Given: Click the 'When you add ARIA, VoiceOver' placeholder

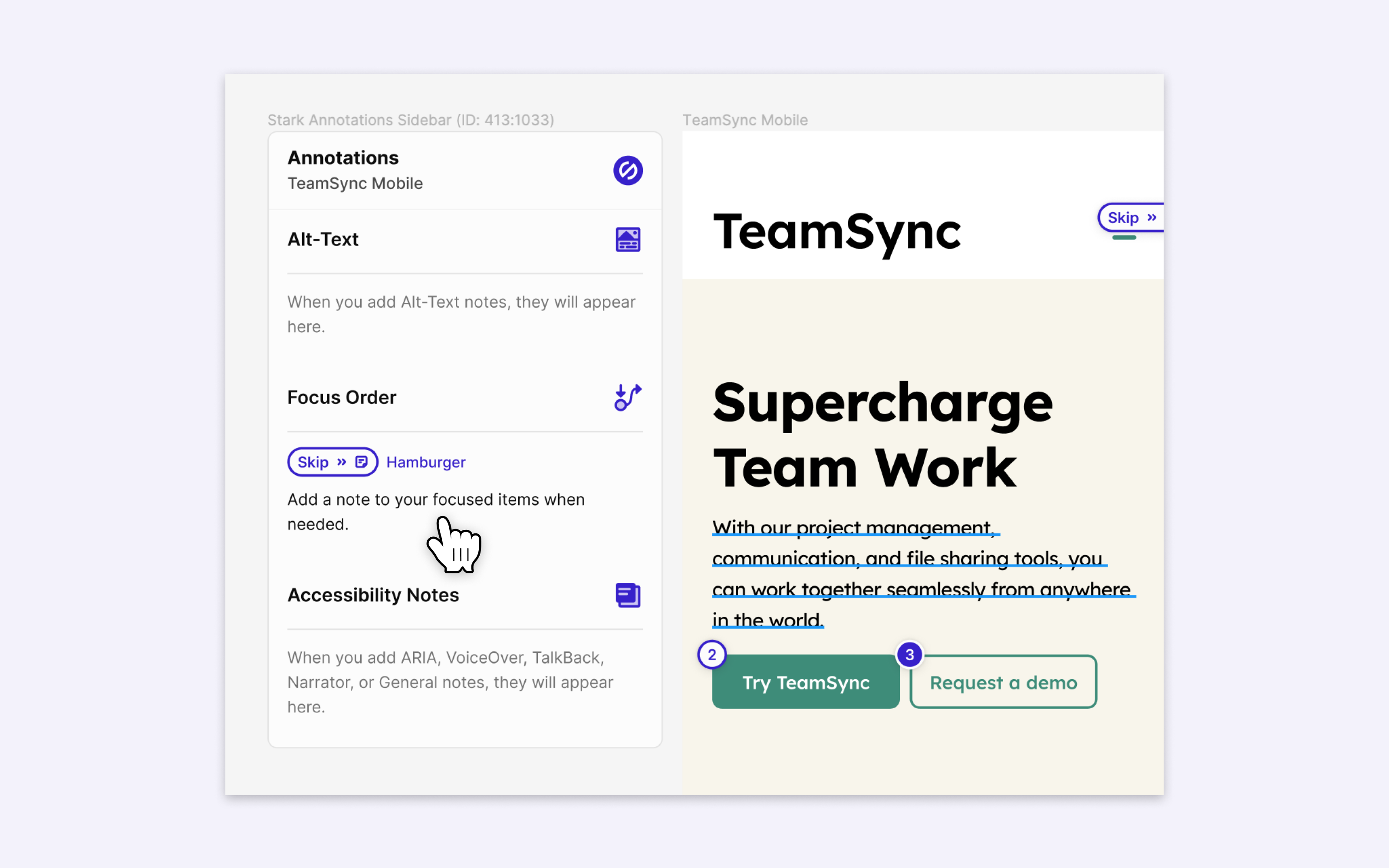Looking at the screenshot, I should [450, 682].
